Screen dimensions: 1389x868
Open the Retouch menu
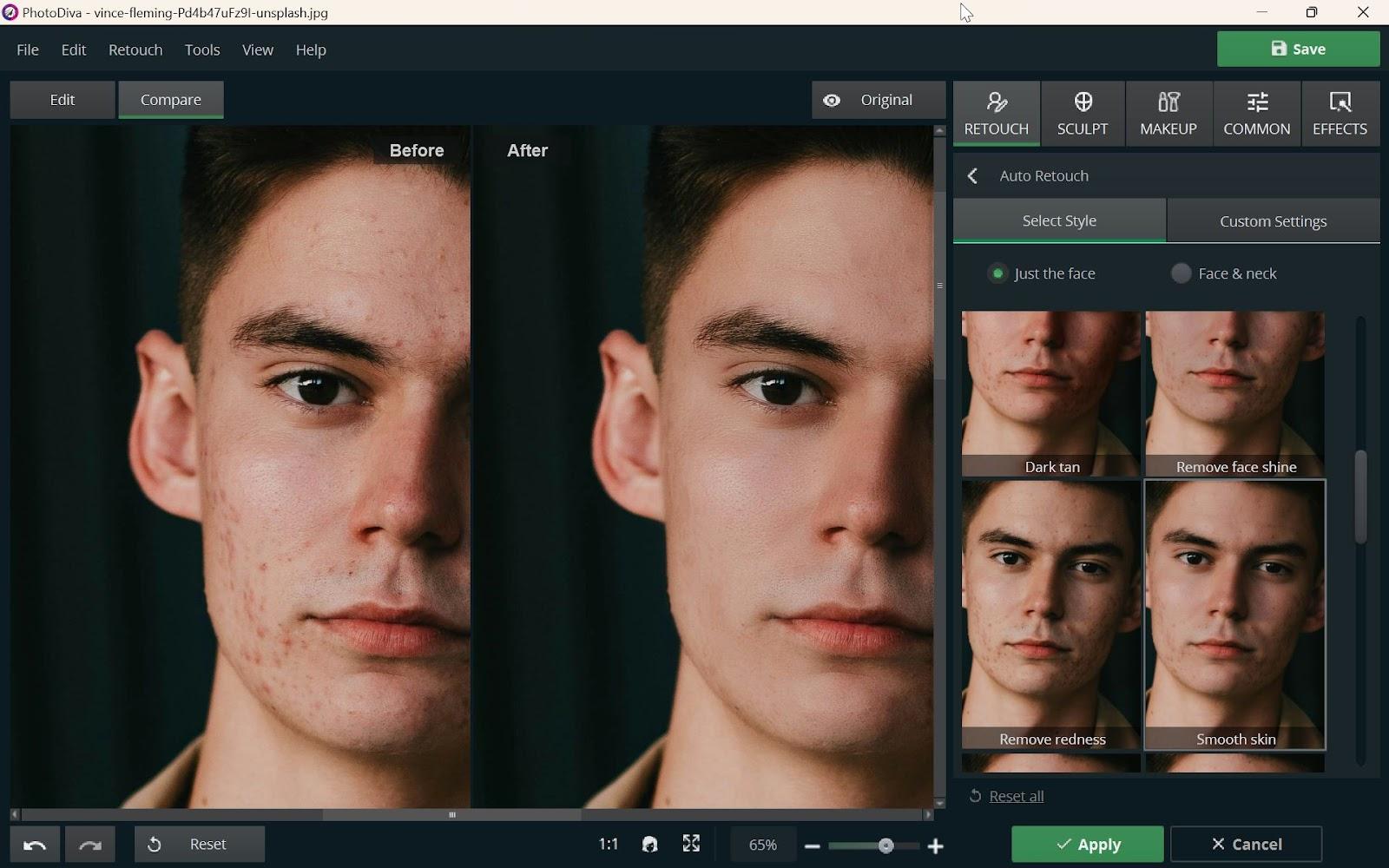[135, 49]
